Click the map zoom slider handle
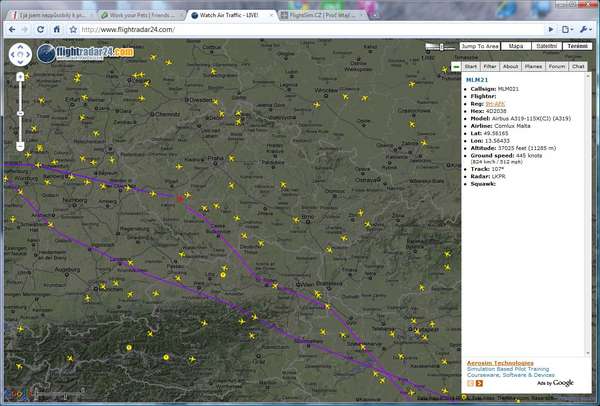The image size is (600, 406). coord(20,114)
